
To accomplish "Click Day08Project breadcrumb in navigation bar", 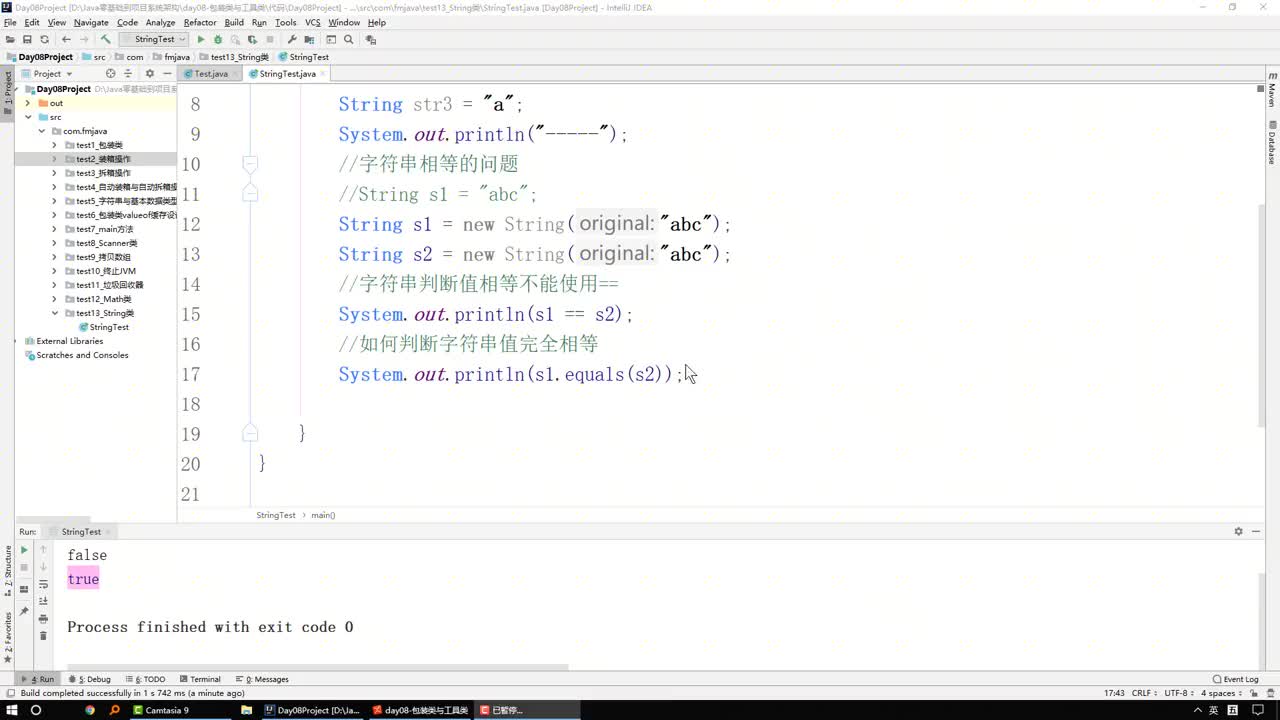I will (40, 57).
